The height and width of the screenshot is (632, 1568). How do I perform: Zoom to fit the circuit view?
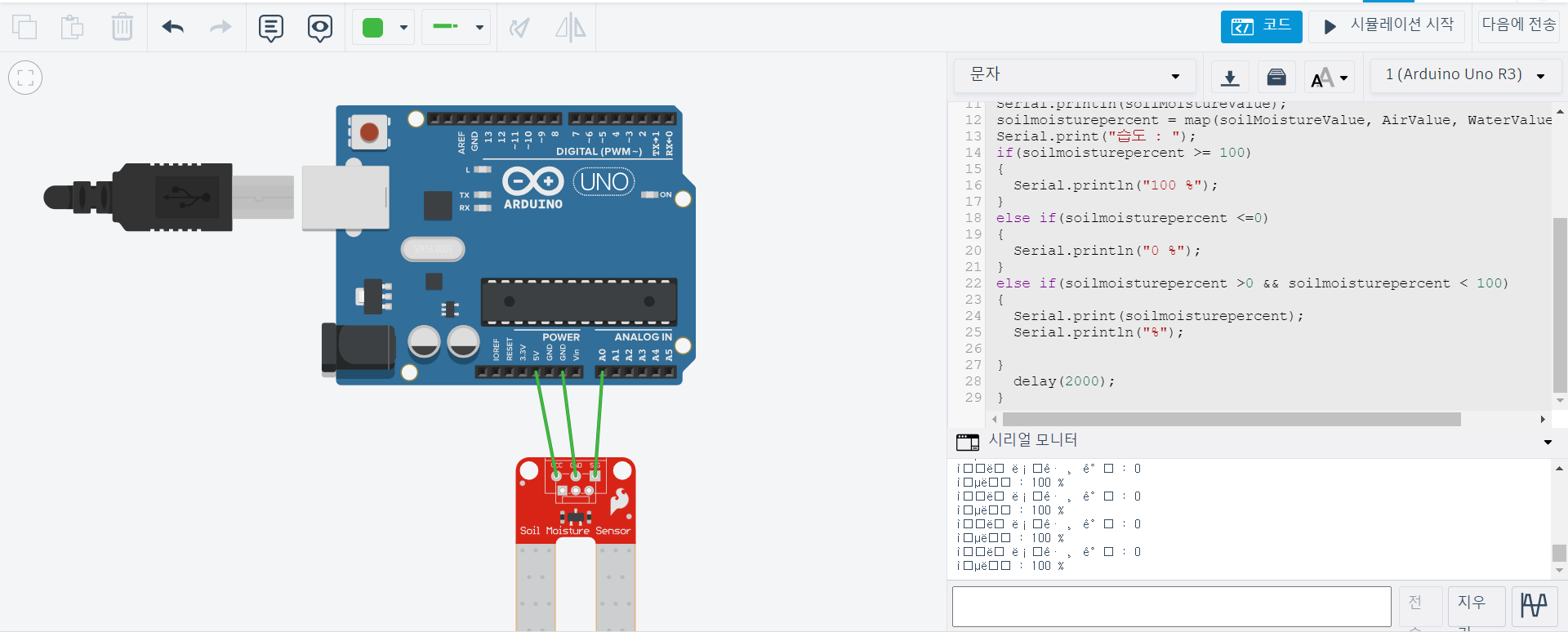pyautogui.click(x=25, y=78)
